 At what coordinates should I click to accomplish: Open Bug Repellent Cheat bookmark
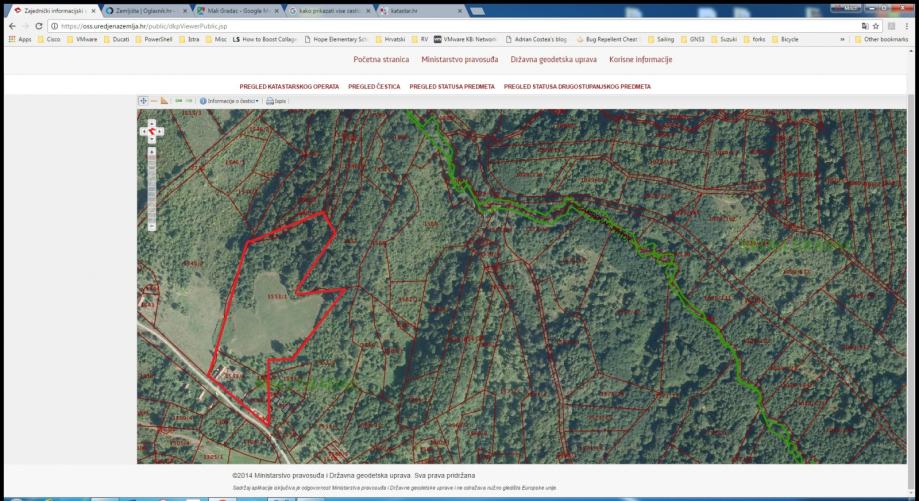tap(607, 39)
